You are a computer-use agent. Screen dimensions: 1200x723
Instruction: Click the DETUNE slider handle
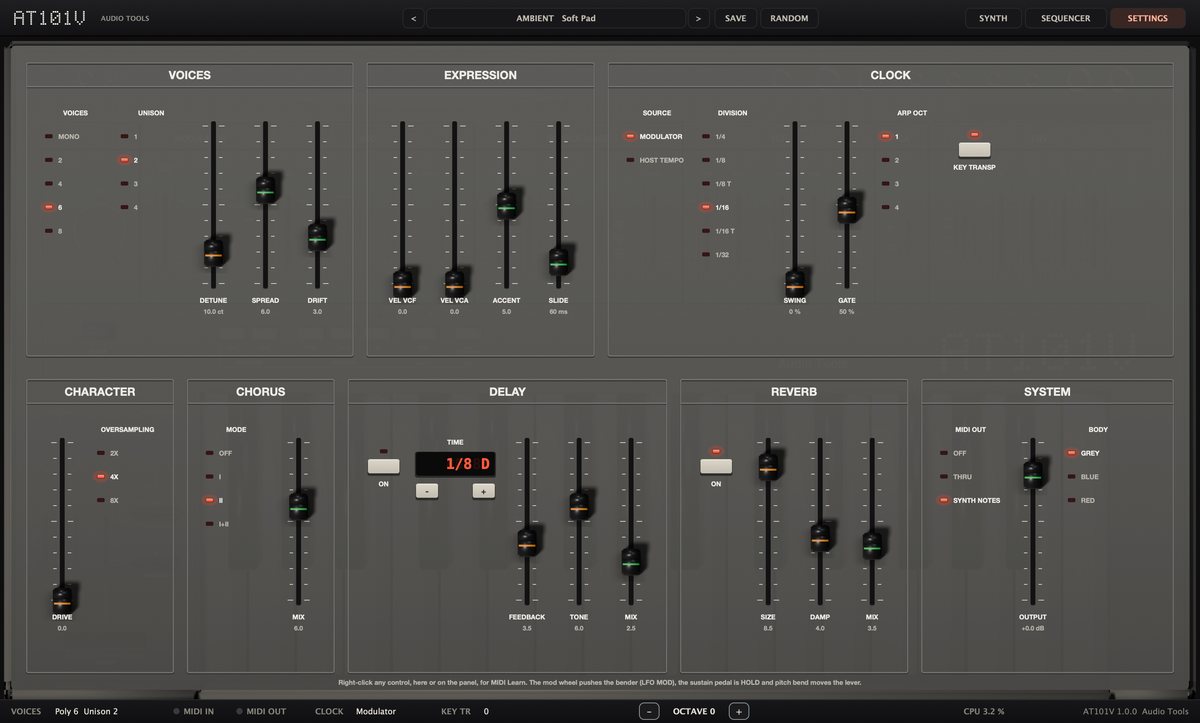[213, 252]
